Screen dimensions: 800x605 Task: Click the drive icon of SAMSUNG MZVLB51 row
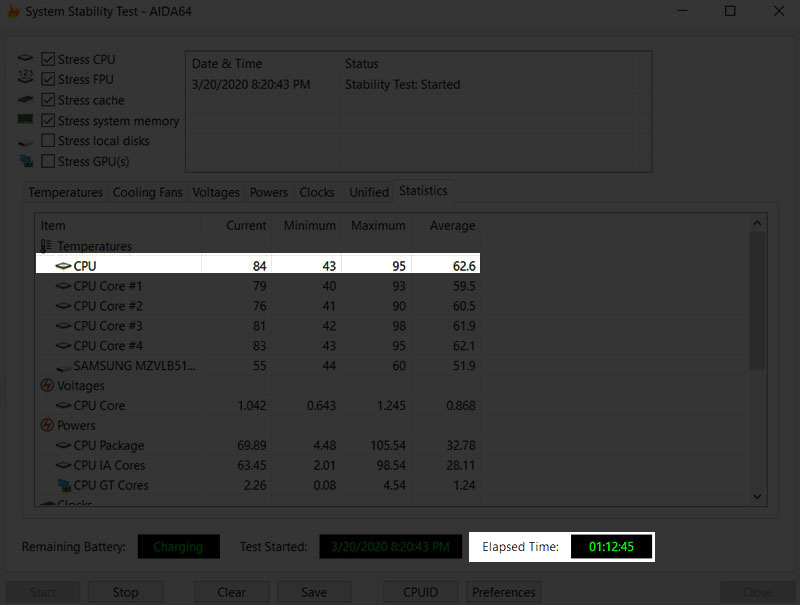click(63, 367)
